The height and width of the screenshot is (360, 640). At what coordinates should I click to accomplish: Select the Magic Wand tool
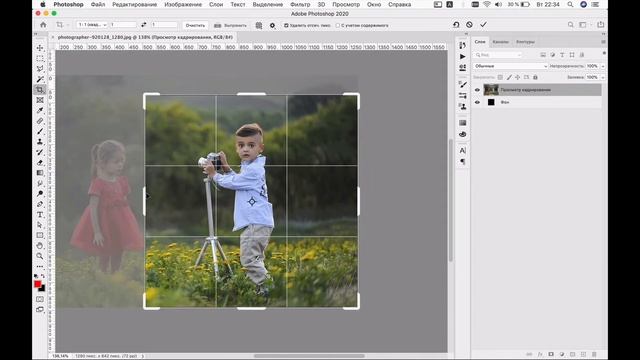[40, 79]
